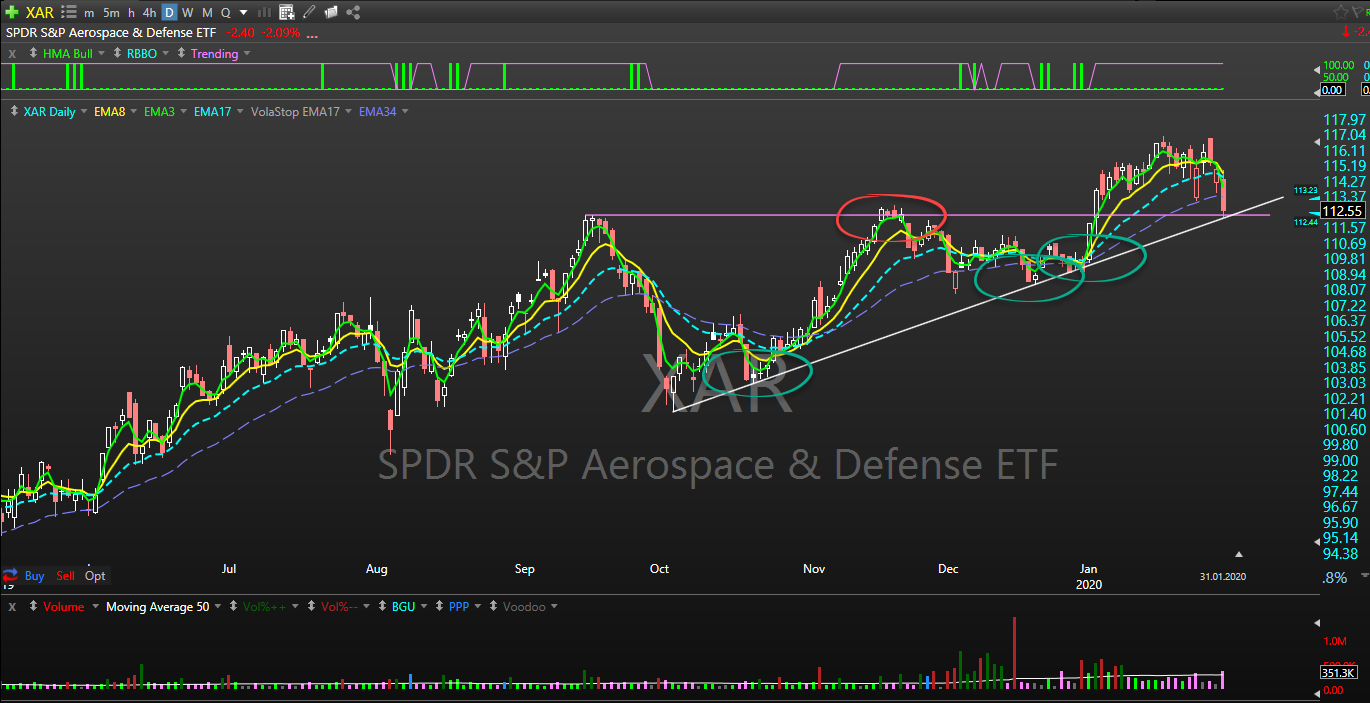Open the add indicator grid icon
1370x703 pixels.
coord(287,13)
